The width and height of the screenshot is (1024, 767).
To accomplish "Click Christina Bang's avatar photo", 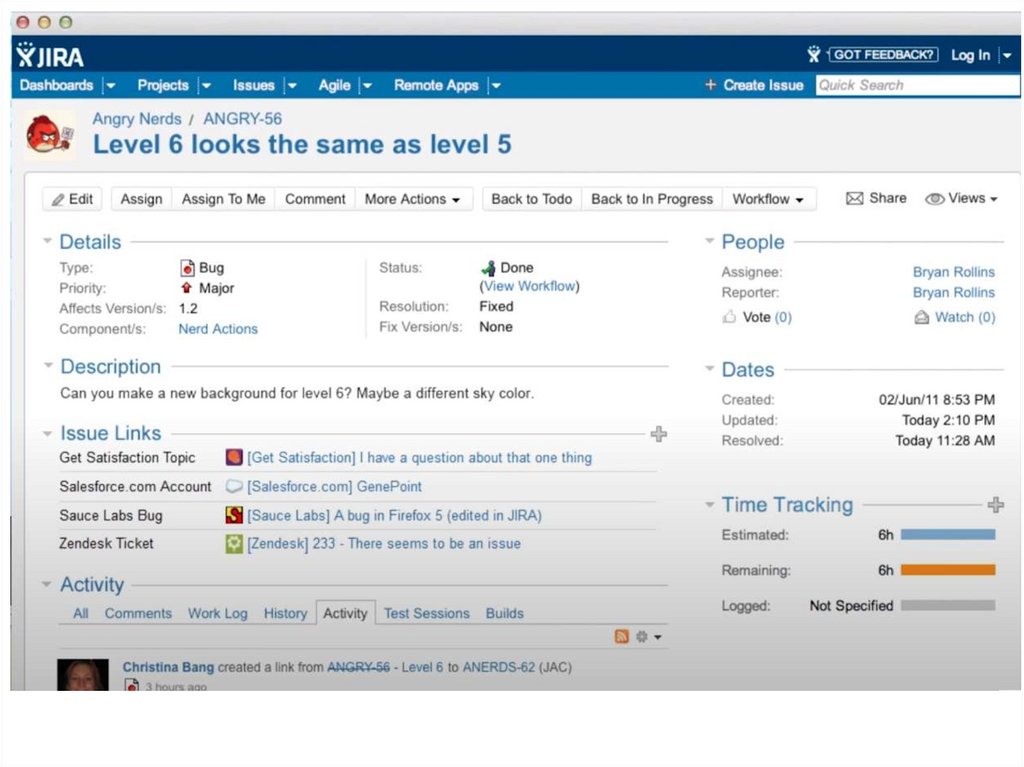I will (x=83, y=674).
